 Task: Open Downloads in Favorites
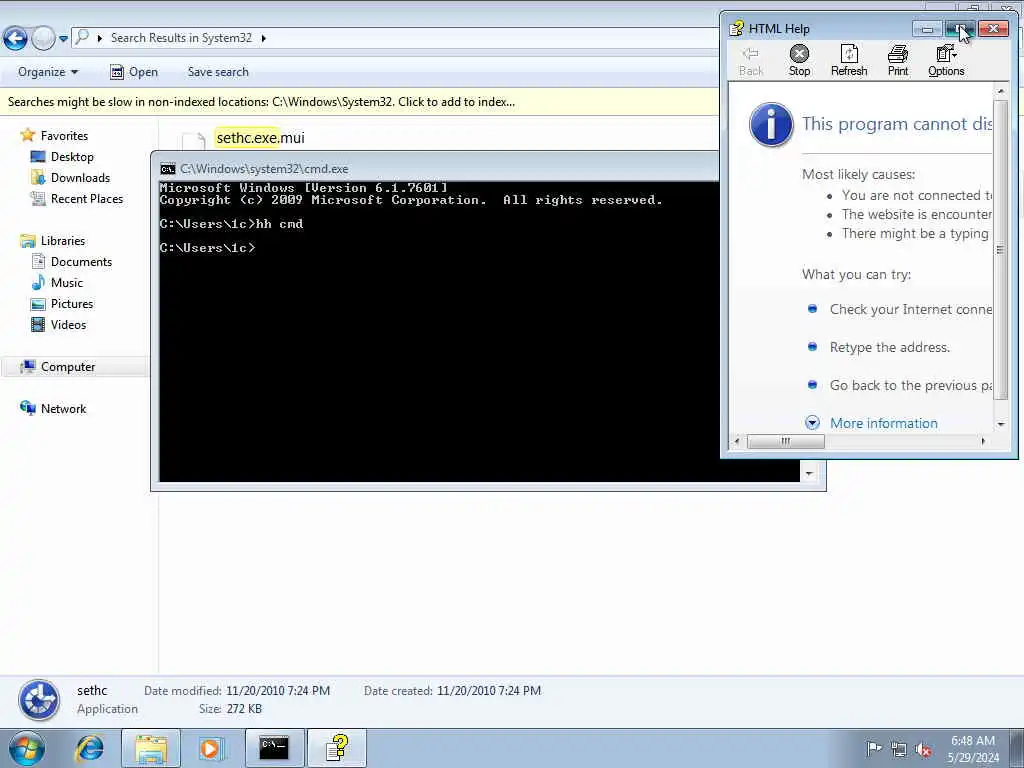(80, 178)
